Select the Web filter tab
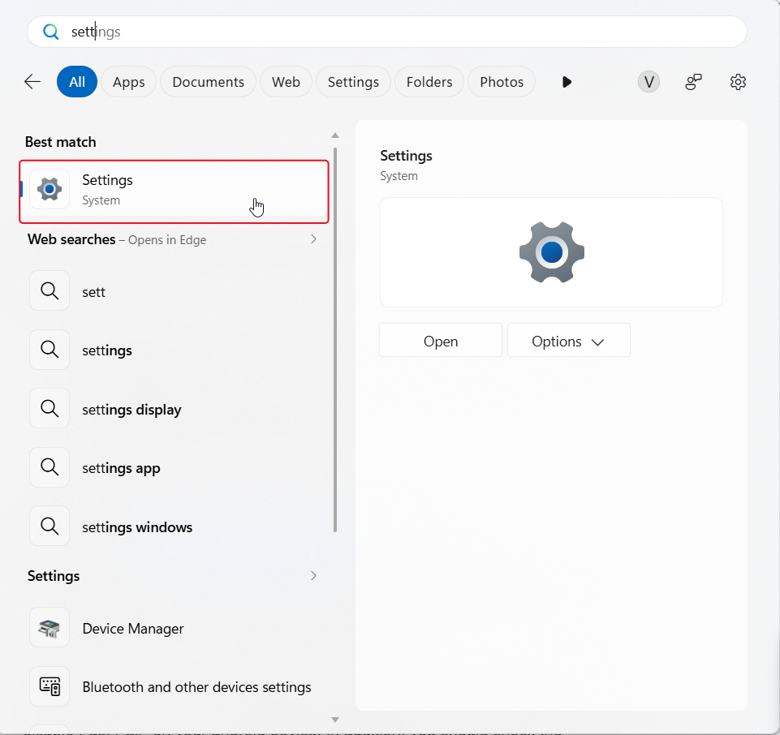 tap(286, 82)
